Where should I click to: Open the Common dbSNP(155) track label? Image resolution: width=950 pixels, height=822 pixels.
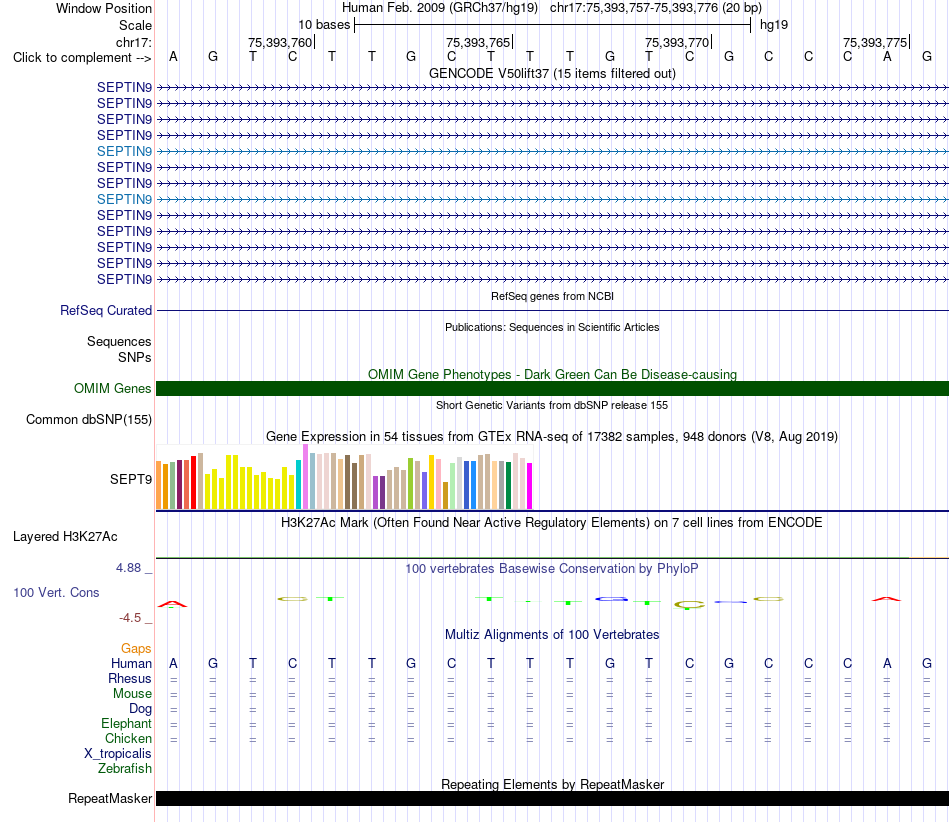click(x=89, y=419)
